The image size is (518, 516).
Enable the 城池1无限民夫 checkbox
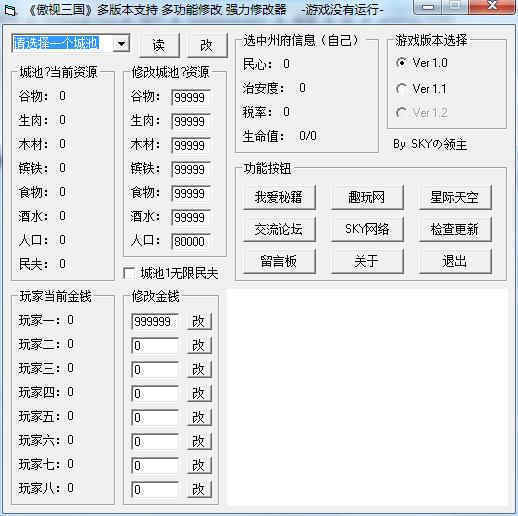[129, 273]
